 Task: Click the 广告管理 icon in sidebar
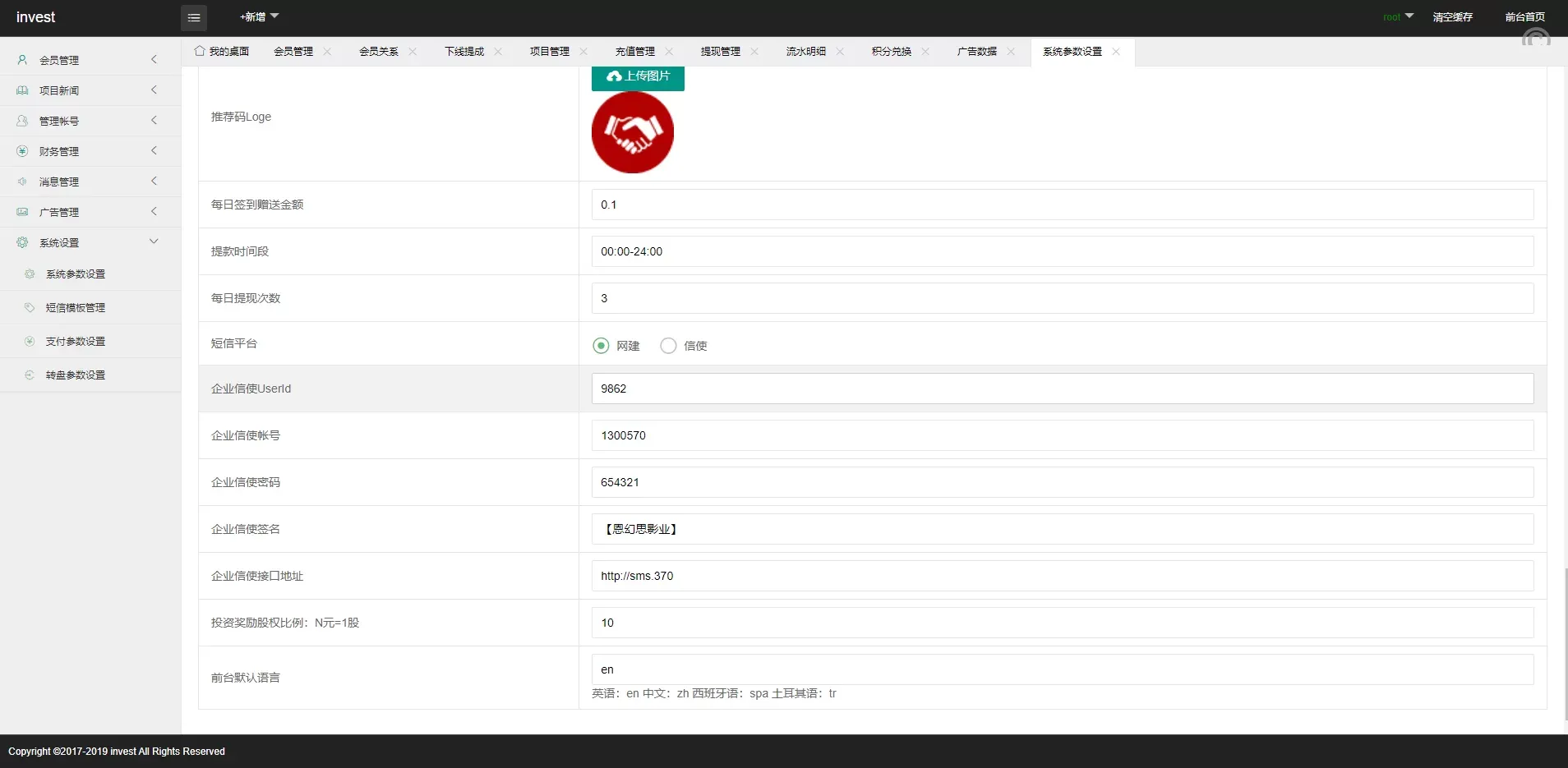click(22, 212)
